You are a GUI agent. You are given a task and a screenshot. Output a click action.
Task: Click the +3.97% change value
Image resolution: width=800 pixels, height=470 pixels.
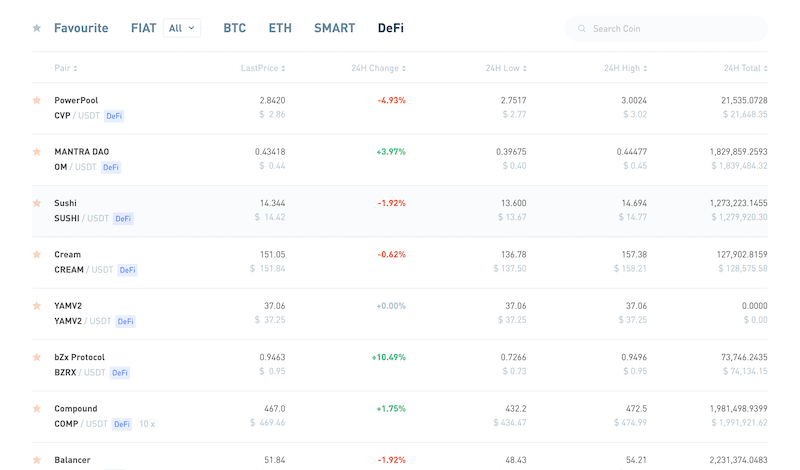pos(391,152)
